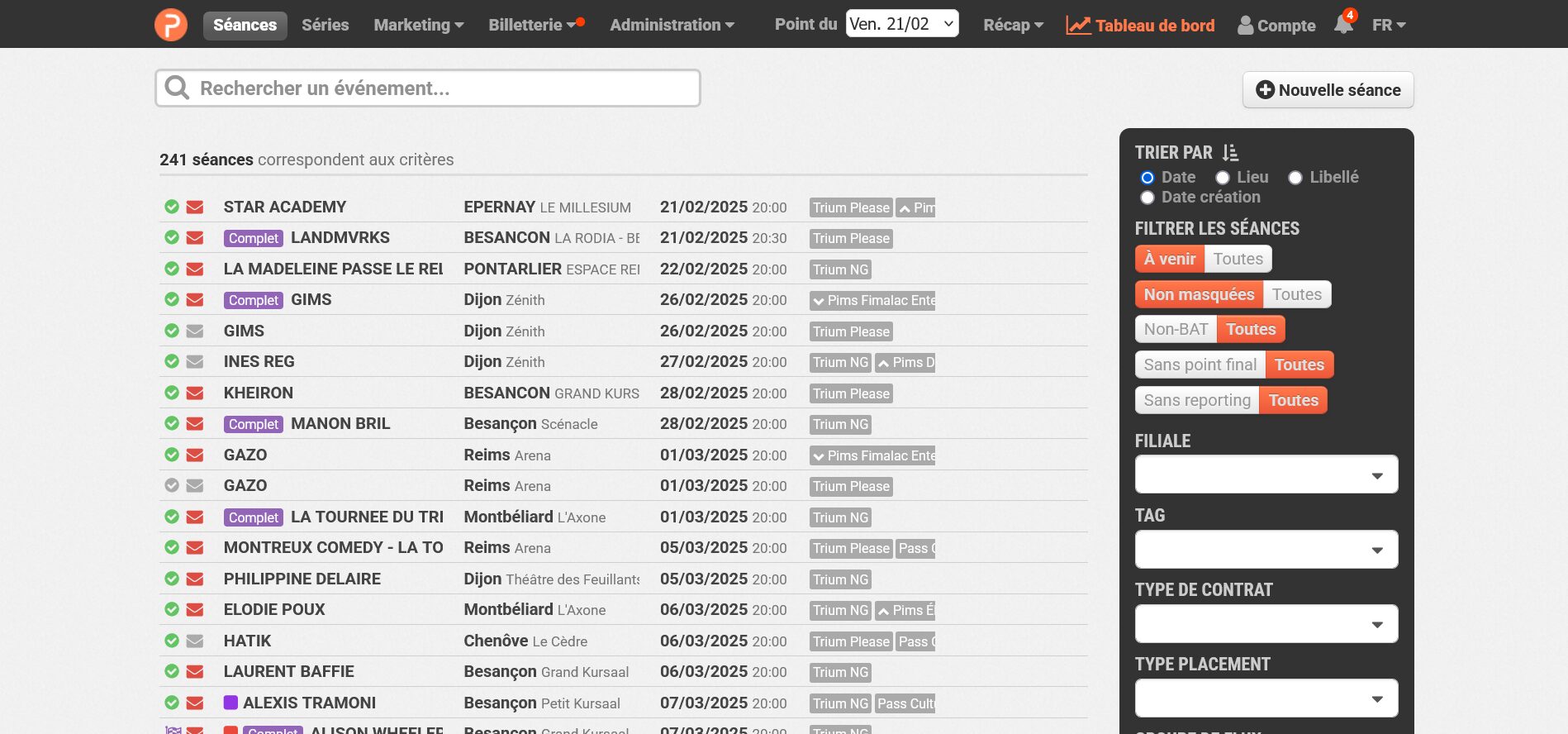Toggle the À venir filter
The height and width of the screenshot is (734, 1568).
(1170, 260)
